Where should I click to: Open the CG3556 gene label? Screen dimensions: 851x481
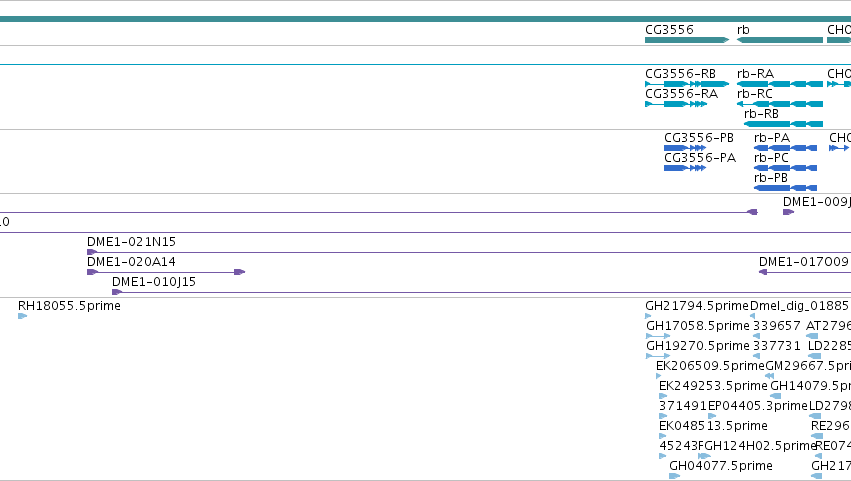pyautogui.click(x=669, y=29)
